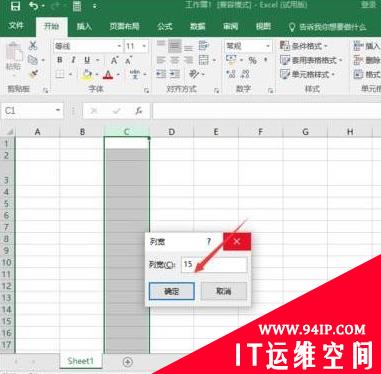The width and height of the screenshot is (381, 374).
Task: Confirm column width with 确定 button
Action: coord(172,291)
